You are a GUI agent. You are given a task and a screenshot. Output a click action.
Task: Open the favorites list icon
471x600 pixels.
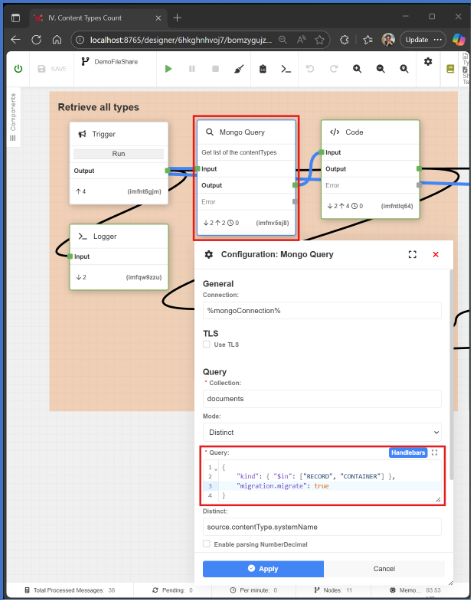coord(368,40)
